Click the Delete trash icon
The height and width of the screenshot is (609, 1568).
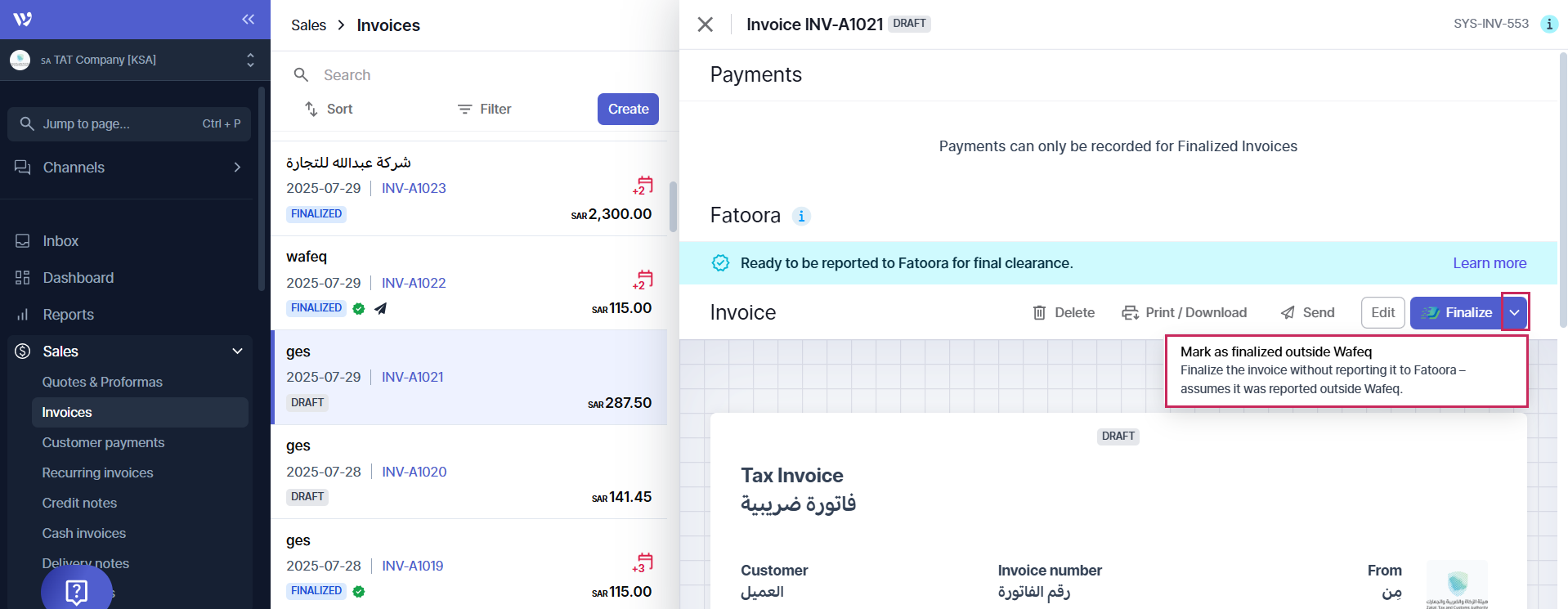coord(1039,312)
